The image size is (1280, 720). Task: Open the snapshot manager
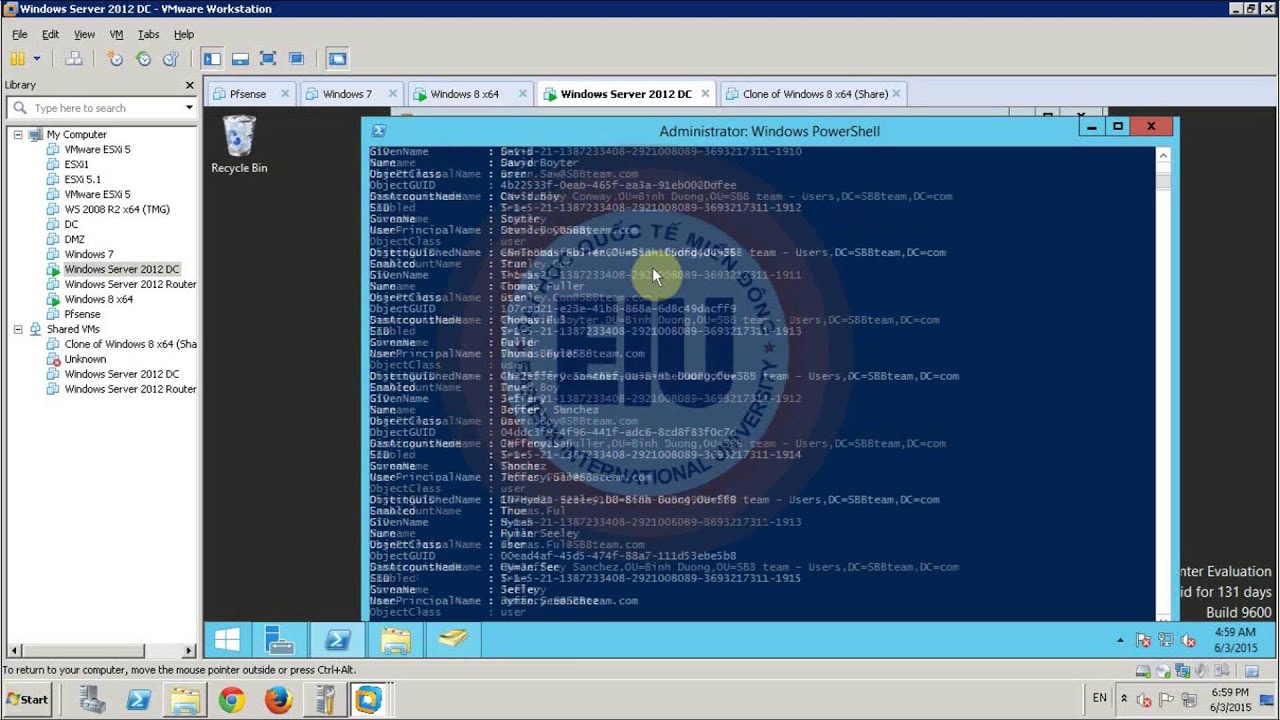tap(171, 59)
